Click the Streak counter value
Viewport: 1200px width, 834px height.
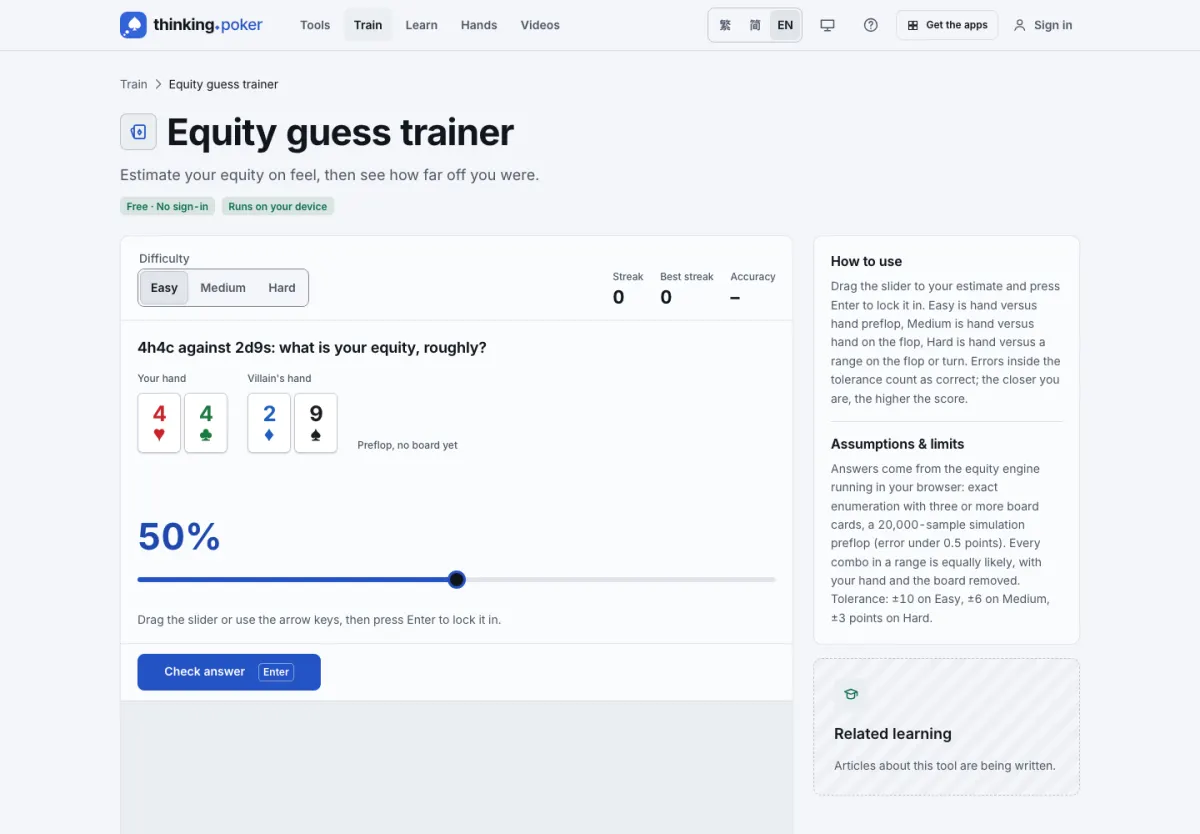point(618,297)
